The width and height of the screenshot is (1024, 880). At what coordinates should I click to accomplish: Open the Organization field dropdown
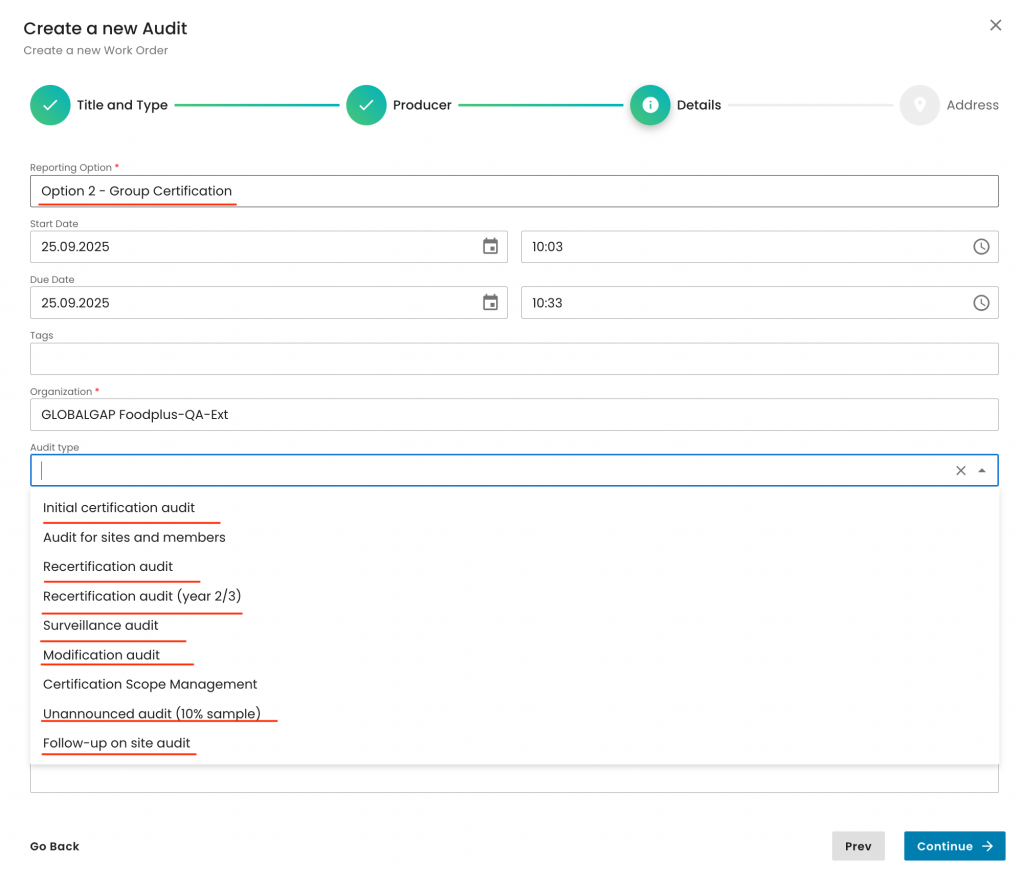click(514, 414)
